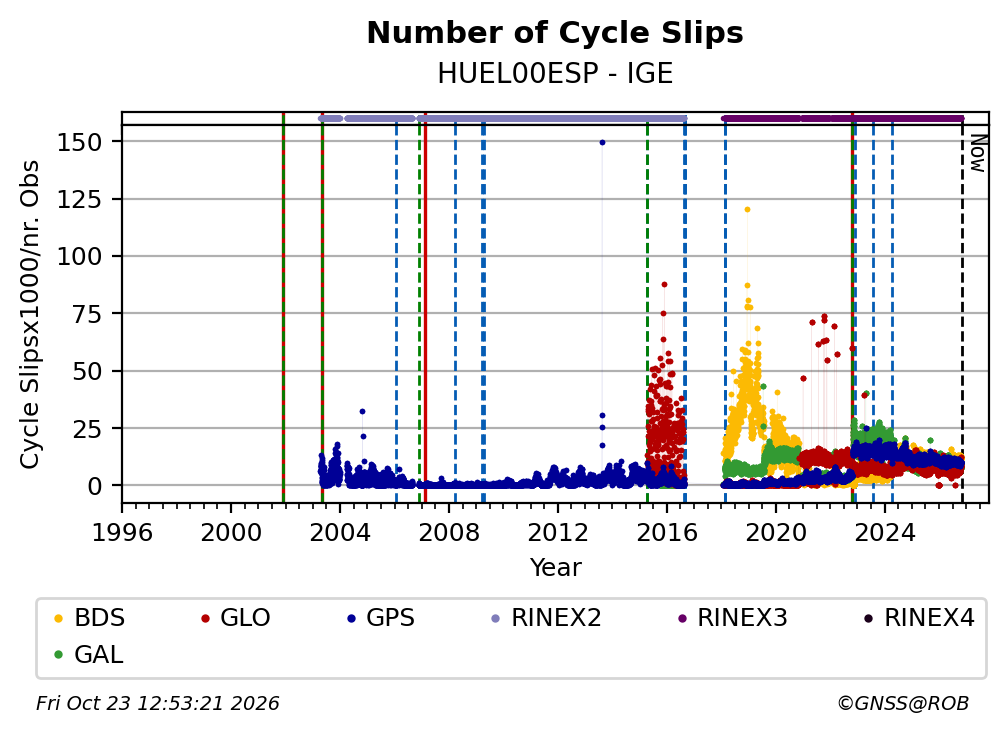This screenshot has width=1008, height=734.
Task: Click the GLO red legend marker
Action: (x=205, y=619)
